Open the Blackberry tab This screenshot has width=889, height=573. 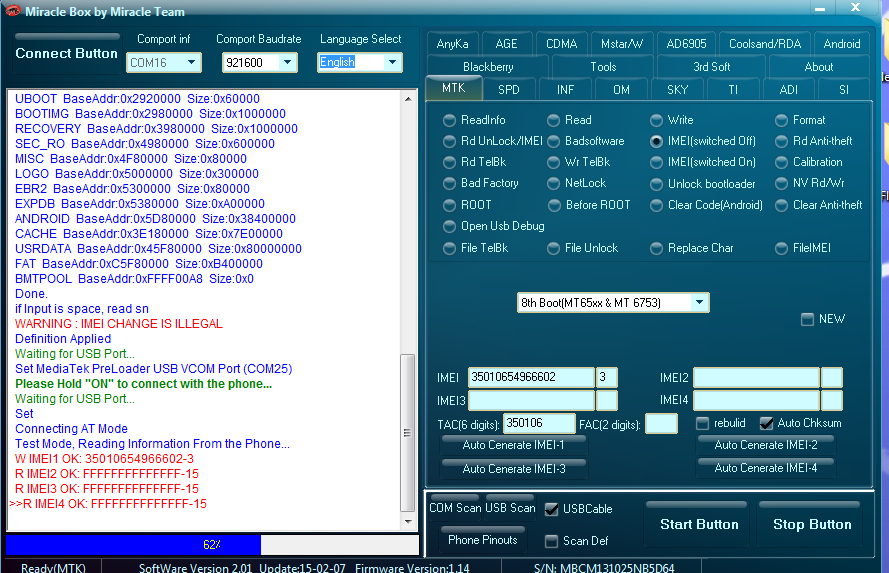488,67
